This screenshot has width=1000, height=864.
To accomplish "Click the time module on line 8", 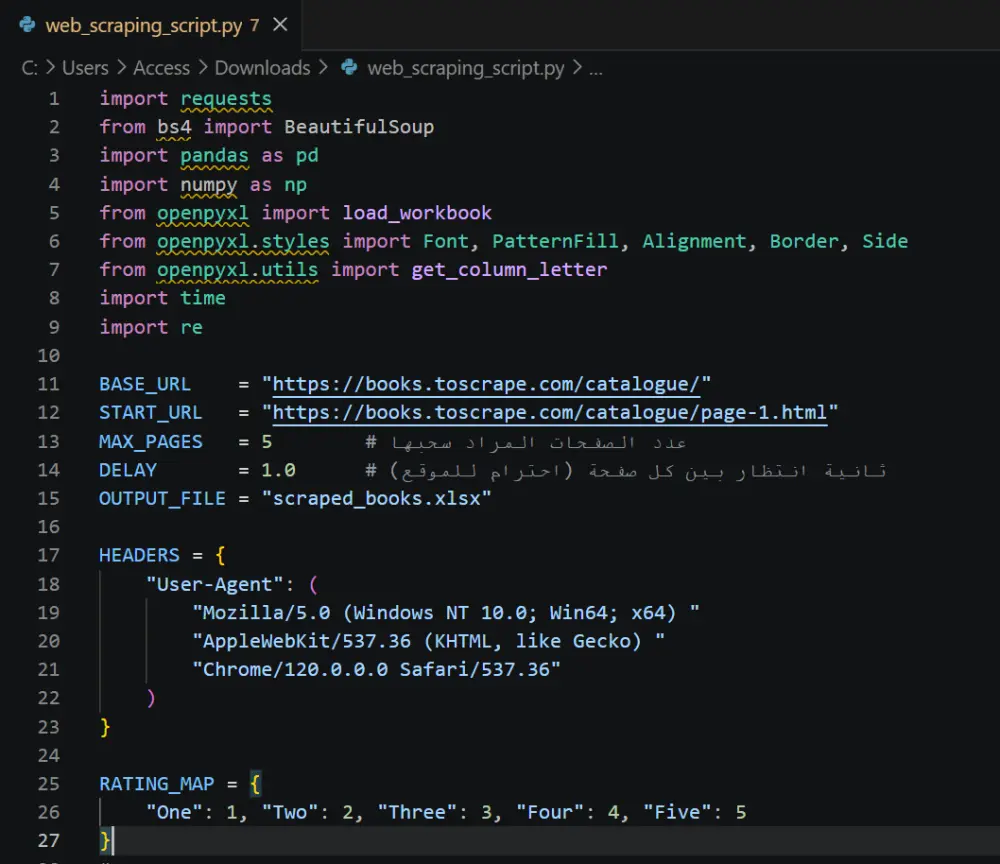I will 203,298.
